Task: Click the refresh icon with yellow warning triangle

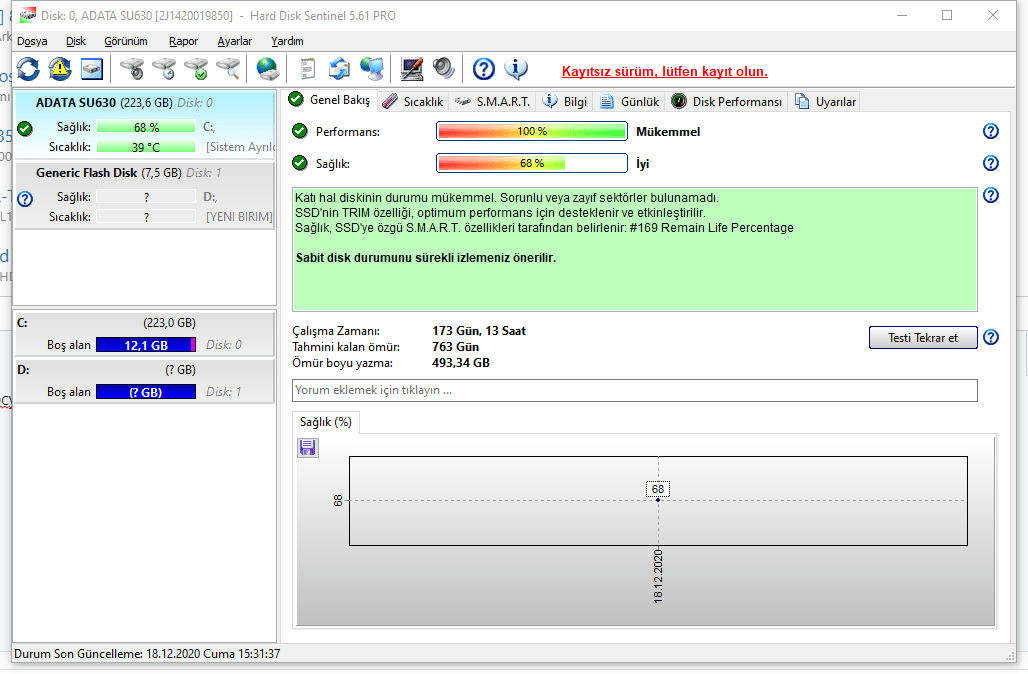Action: [60, 69]
